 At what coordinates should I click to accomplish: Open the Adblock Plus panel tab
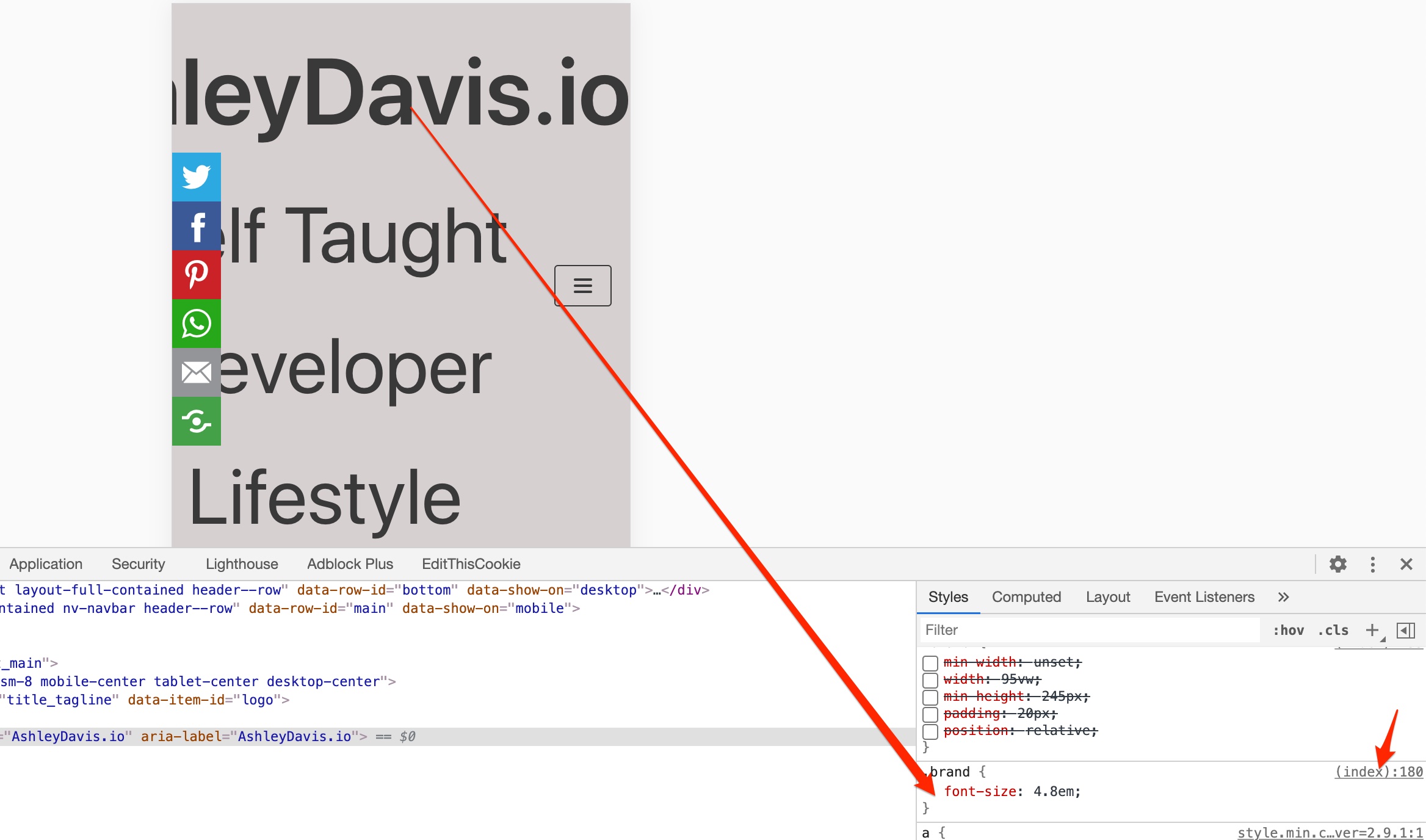[x=350, y=564]
